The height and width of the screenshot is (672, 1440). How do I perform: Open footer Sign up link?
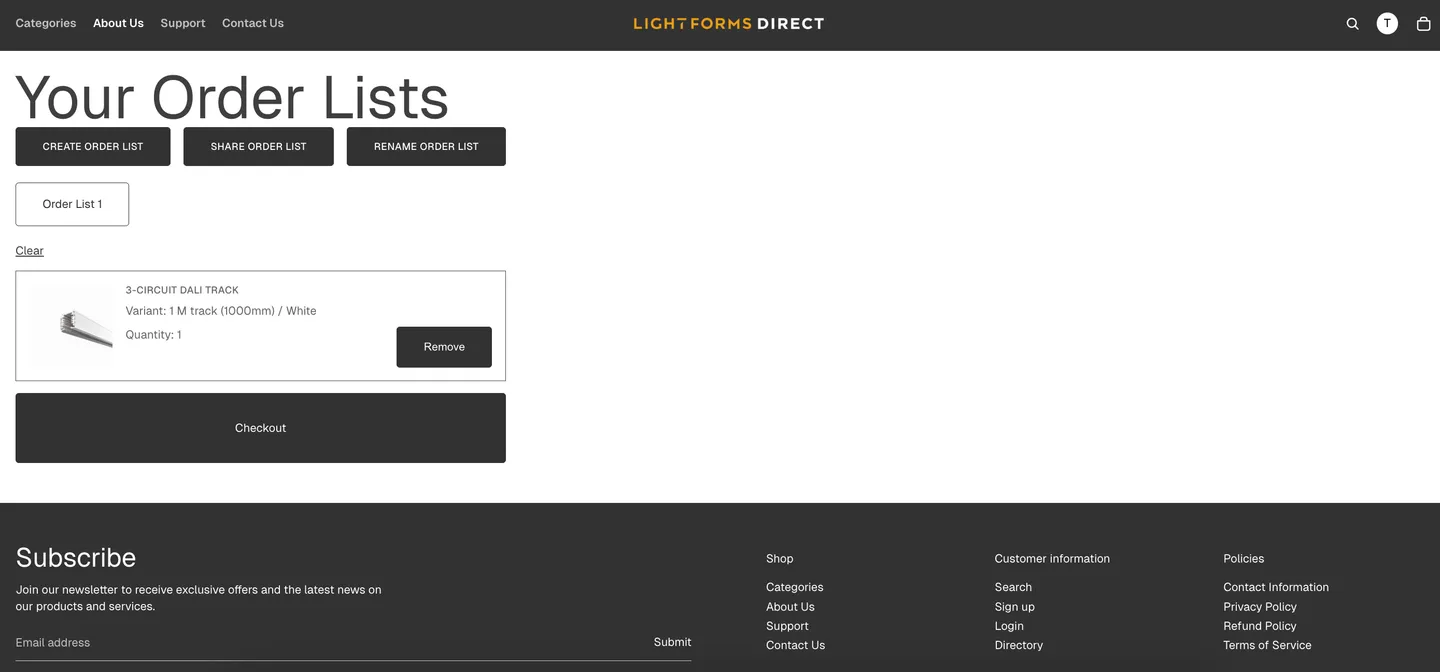pyautogui.click(x=1014, y=607)
